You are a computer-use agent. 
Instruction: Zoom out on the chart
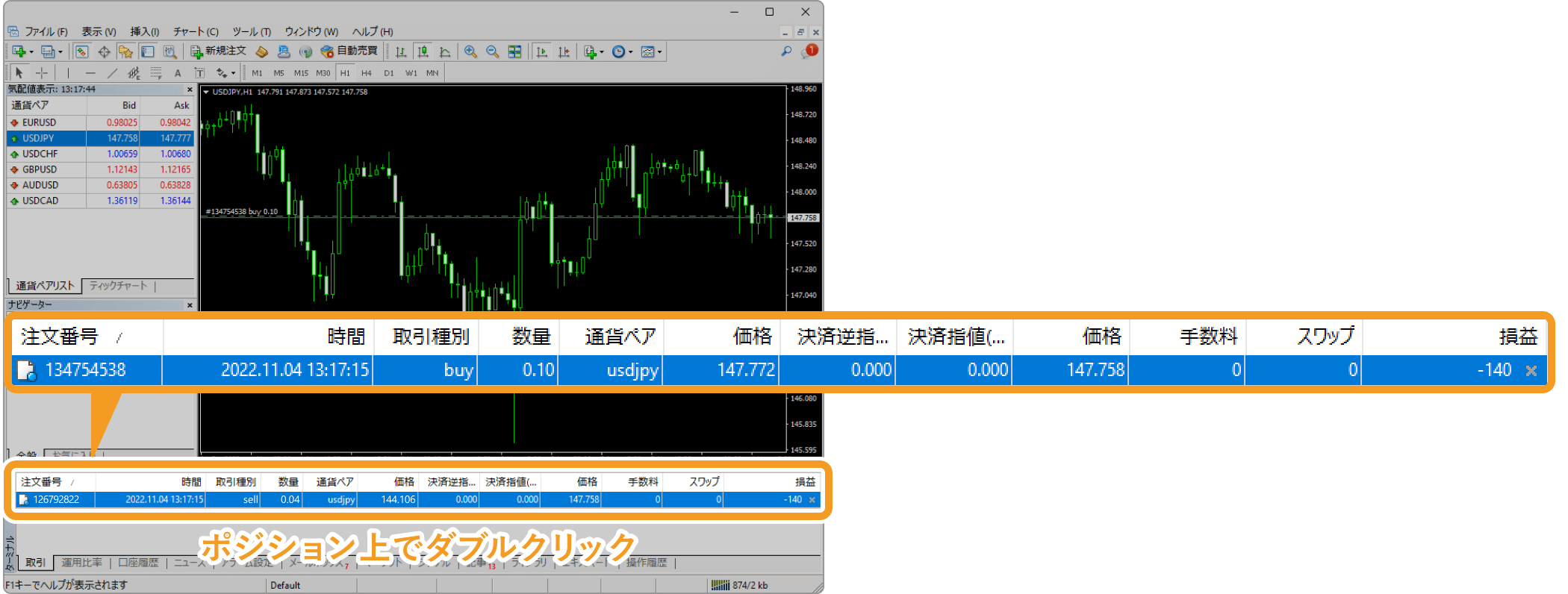pos(493,51)
